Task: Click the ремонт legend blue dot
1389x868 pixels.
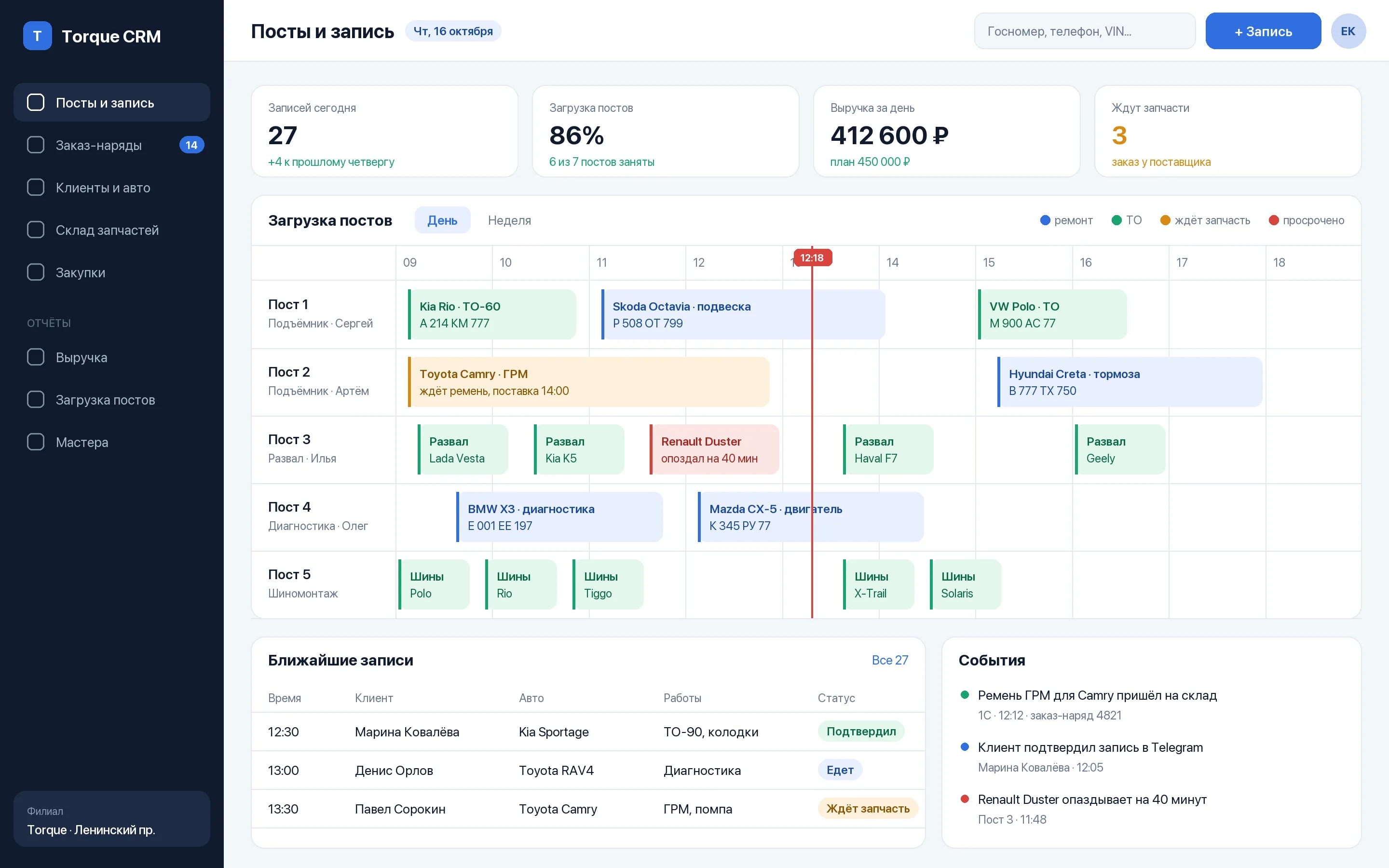Action: pyautogui.click(x=1045, y=220)
